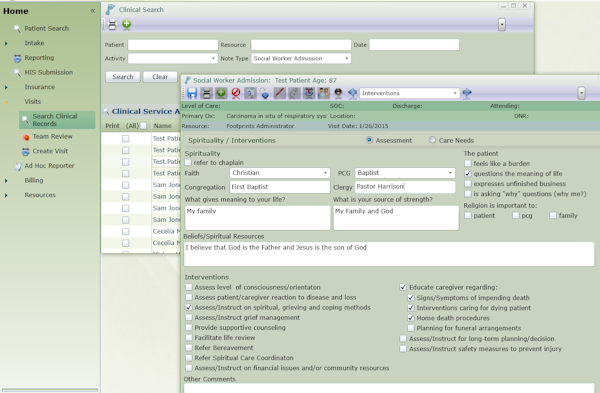Check Planning for funeral arrangements
Image resolution: width=600 pixels, height=393 pixels.
(x=411, y=328)
